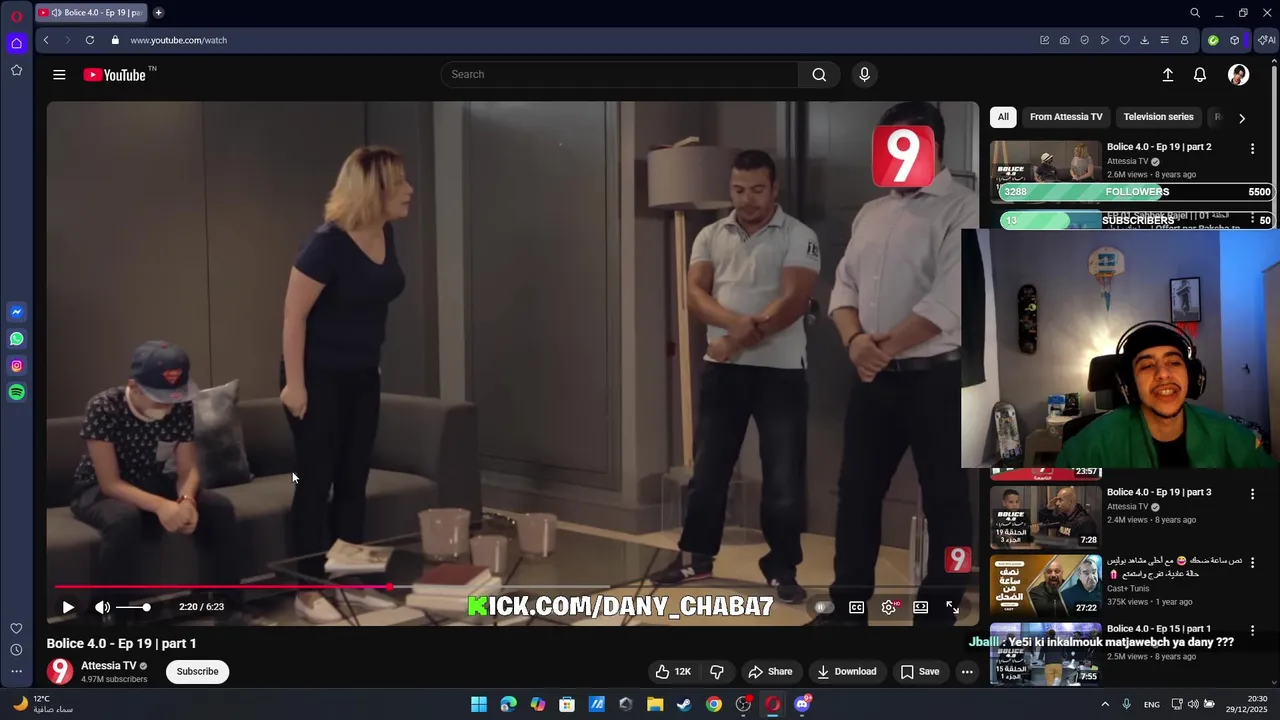
Task: Open Opera sidebar bookmarks star
Action: (x=16, y=70)
